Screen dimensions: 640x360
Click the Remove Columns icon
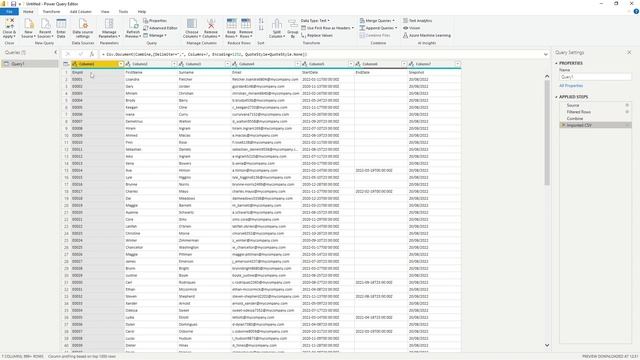211,24
